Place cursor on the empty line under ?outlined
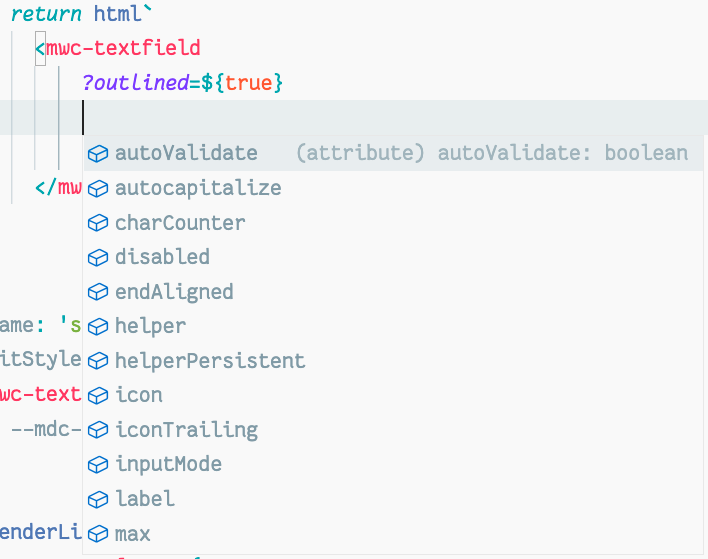Viewport: 708px width, 559px height. point(300,118)
